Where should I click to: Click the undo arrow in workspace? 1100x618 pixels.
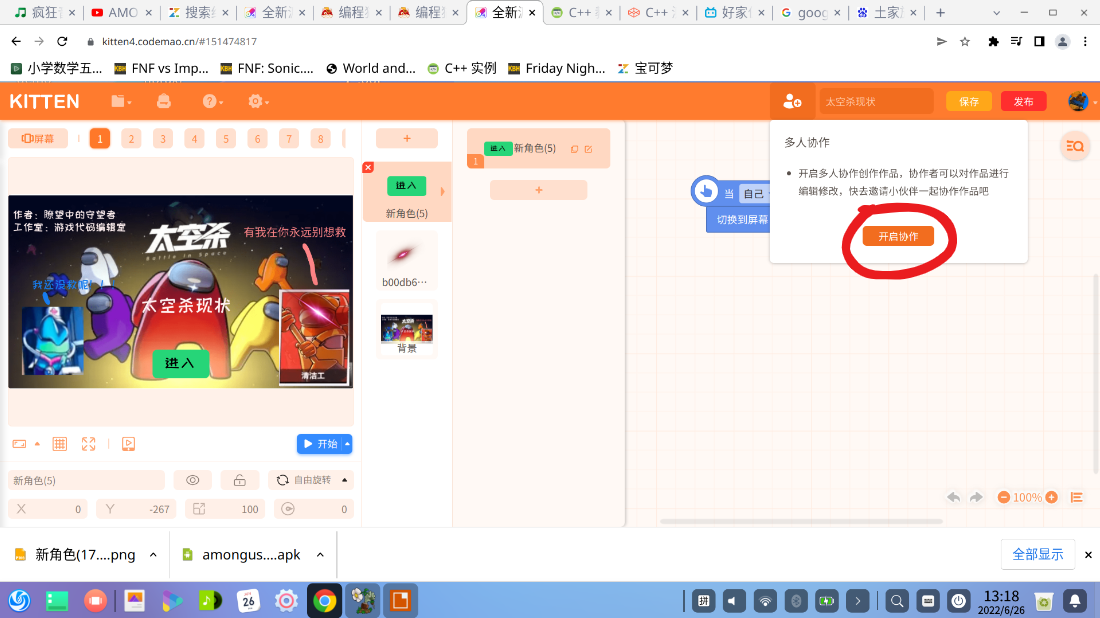click(x=953, y=497)
